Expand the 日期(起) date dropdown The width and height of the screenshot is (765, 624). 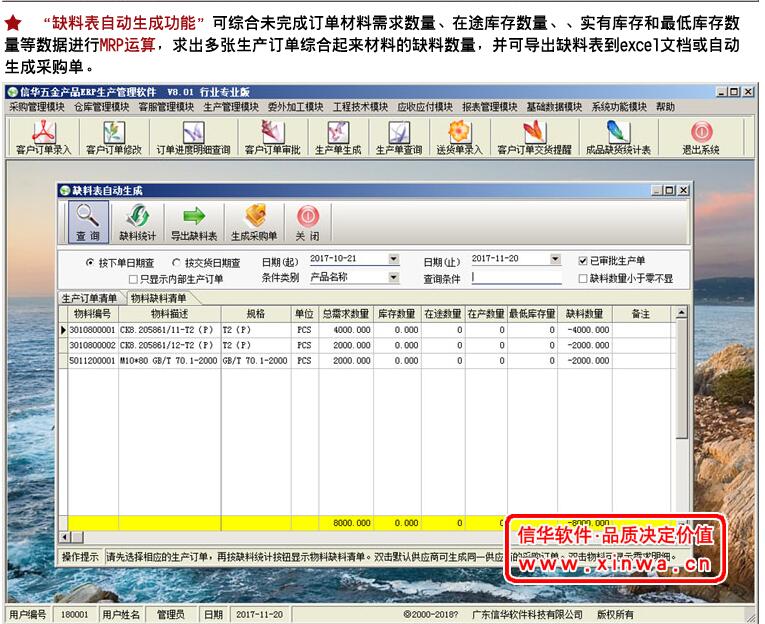393,259
